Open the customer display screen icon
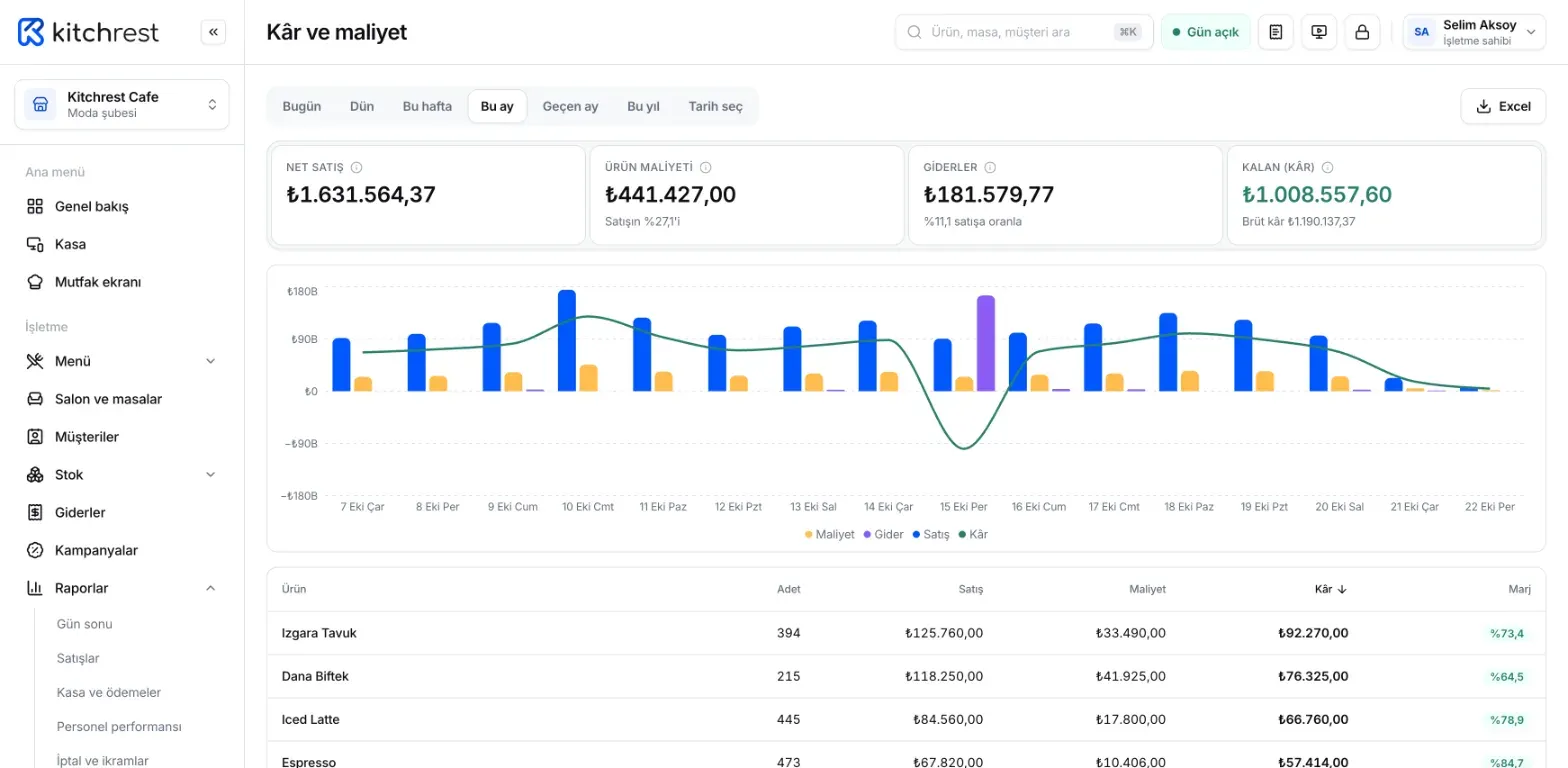This screenshot has height=768, width=1568. [x=1319, y=32]
